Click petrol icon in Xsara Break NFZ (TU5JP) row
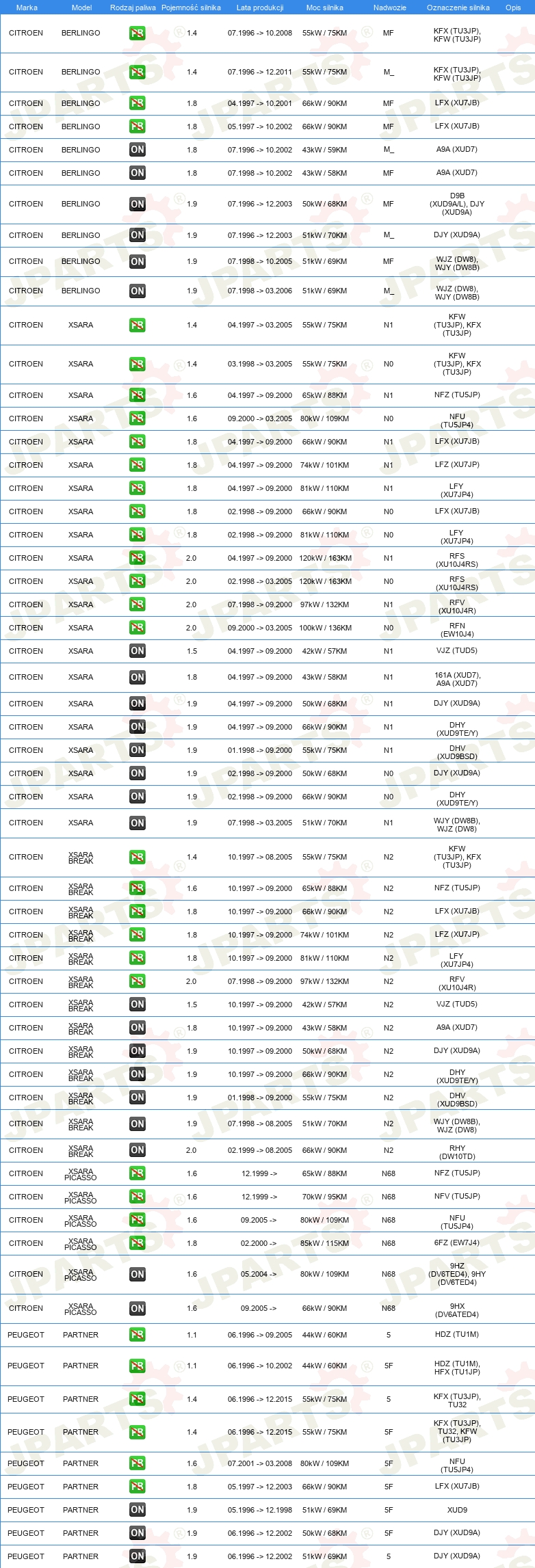The width and height of the screenshot is (535, 1568). [138, 888]
